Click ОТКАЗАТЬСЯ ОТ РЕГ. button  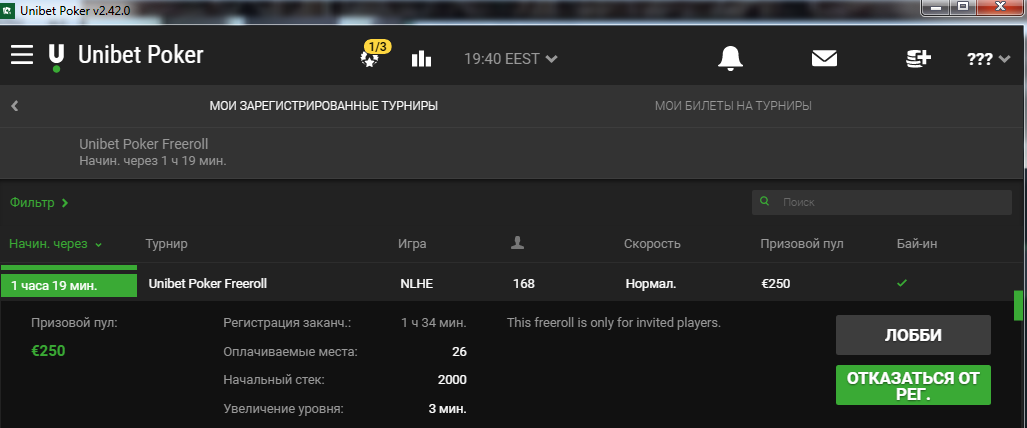coord(913,385)
